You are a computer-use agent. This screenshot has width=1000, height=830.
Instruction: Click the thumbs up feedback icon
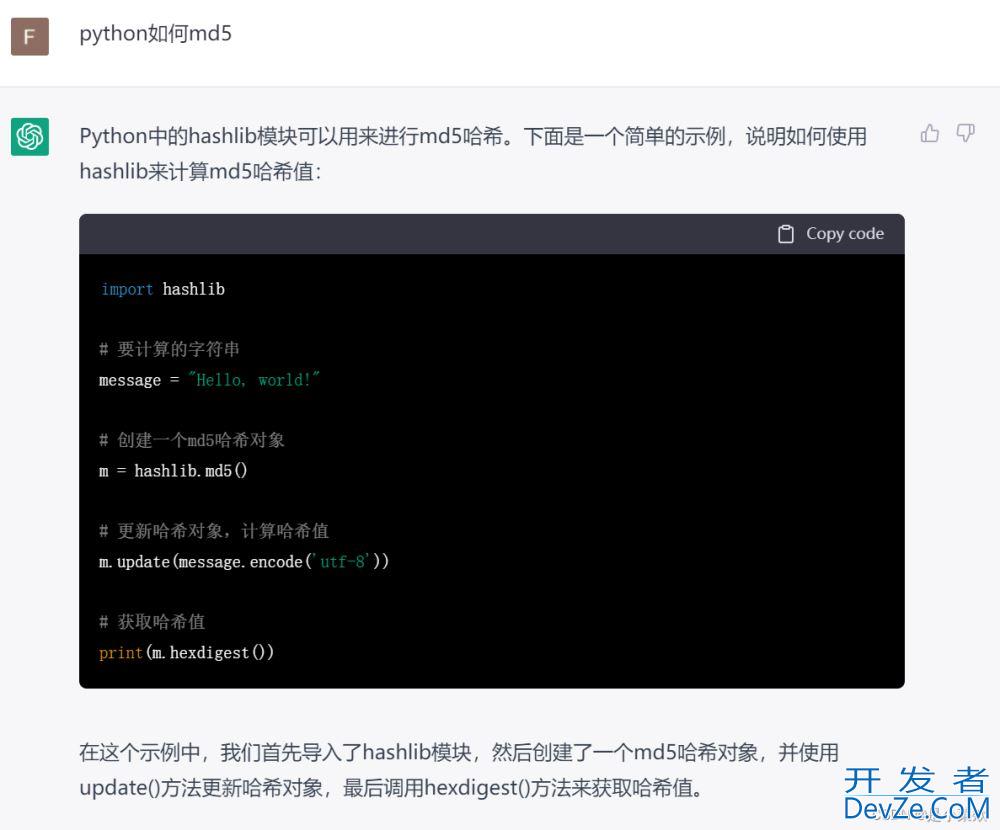(x=929, y=133)
